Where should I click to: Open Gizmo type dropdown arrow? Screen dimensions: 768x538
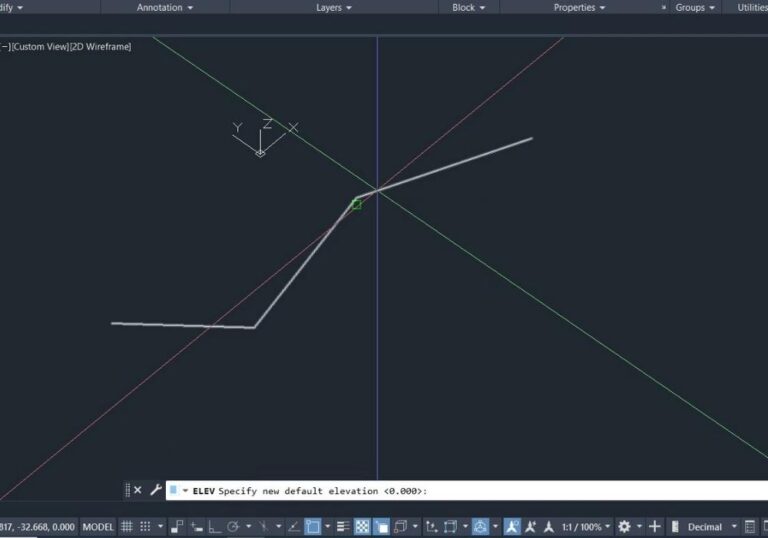pos(495,527)
